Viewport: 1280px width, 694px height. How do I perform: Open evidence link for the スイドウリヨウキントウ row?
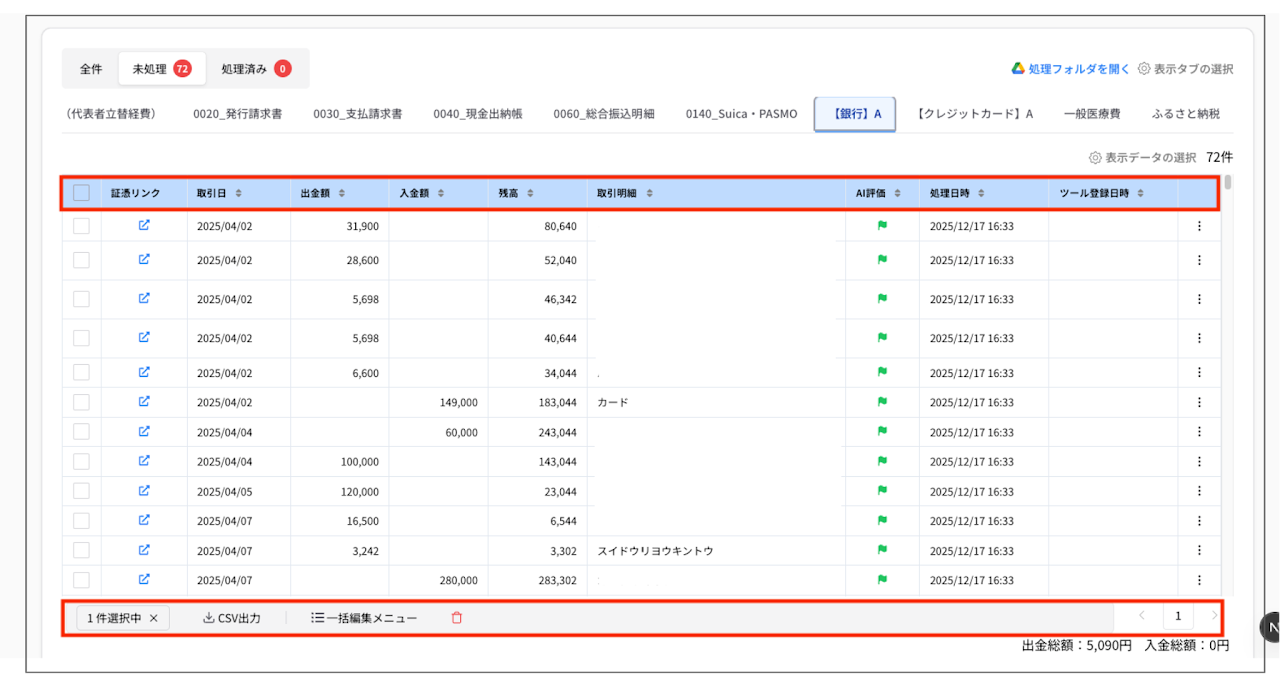coord(144,550)
